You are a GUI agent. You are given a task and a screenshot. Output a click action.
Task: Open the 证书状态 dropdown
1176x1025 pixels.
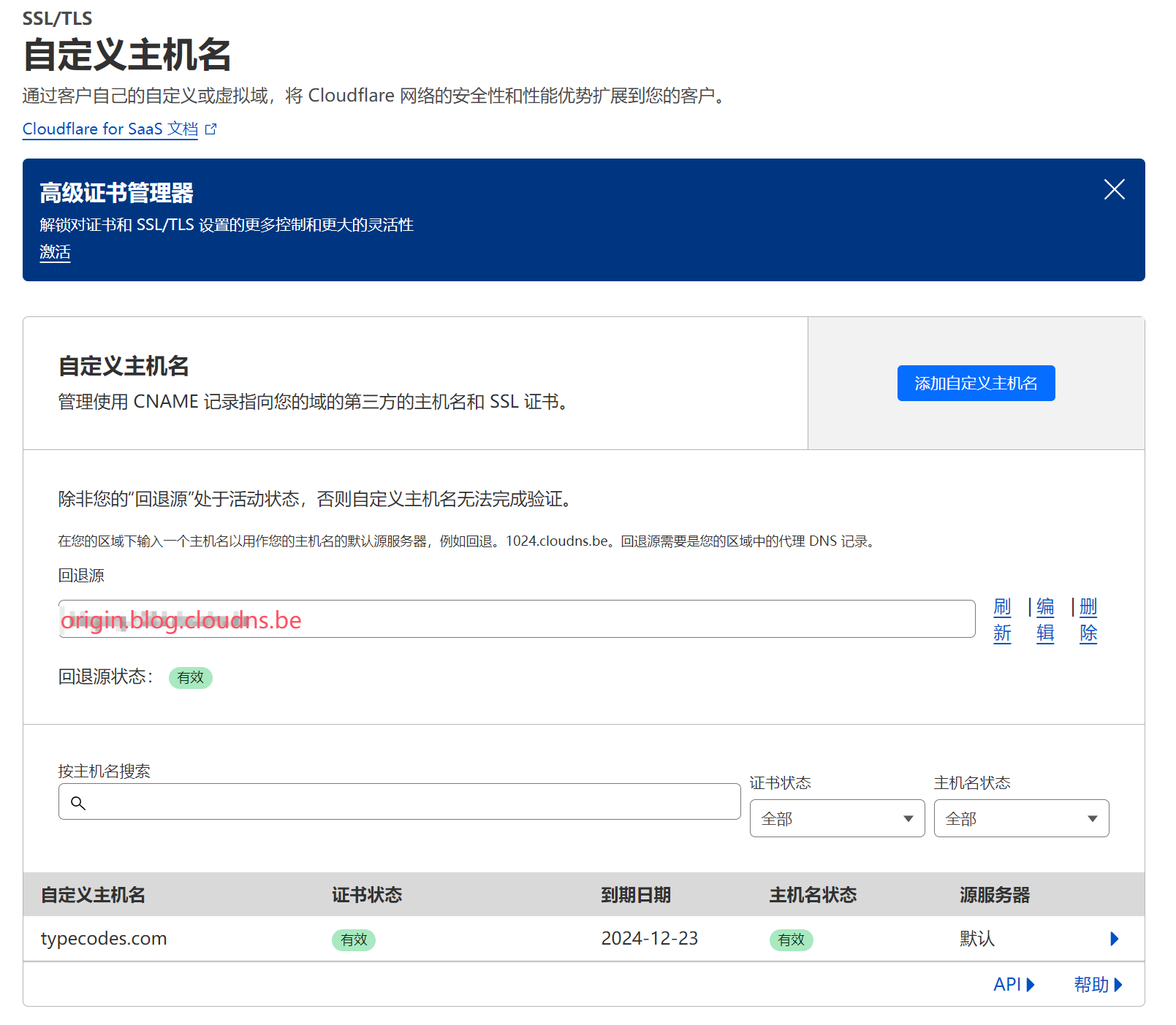[x=837, y=818]
